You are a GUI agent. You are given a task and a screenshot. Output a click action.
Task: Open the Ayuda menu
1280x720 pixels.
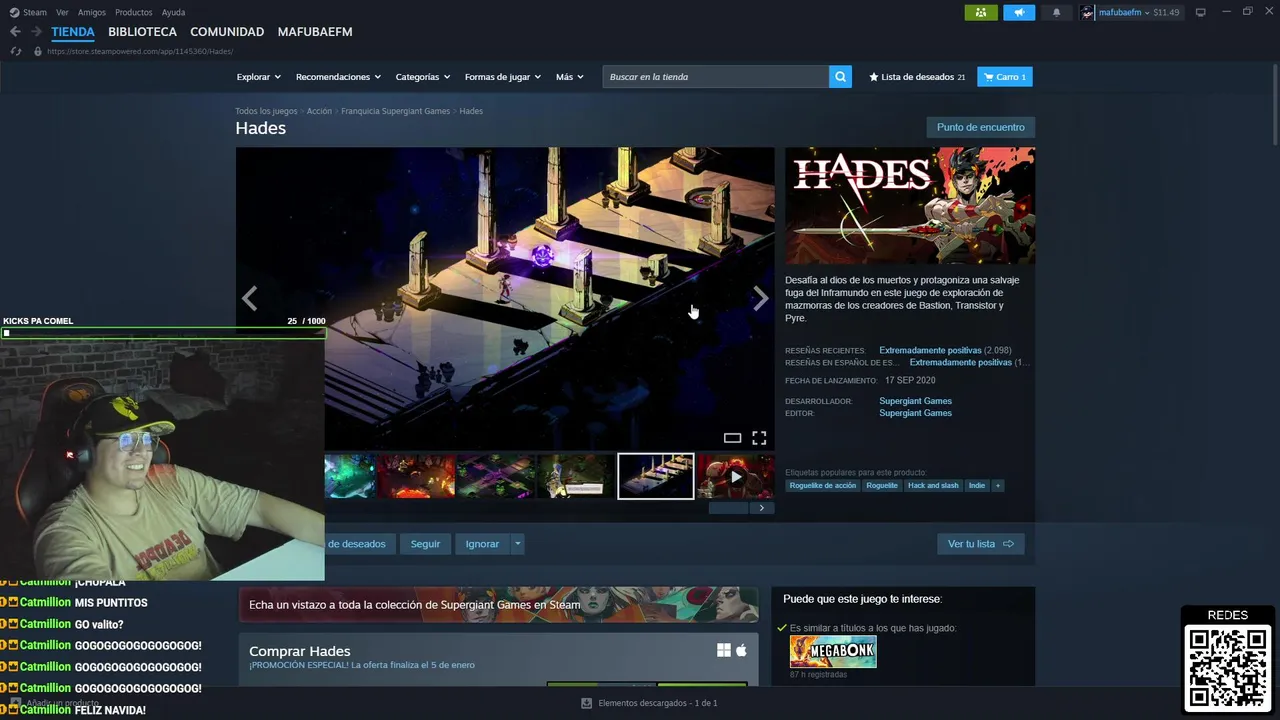tap(173, 12)
